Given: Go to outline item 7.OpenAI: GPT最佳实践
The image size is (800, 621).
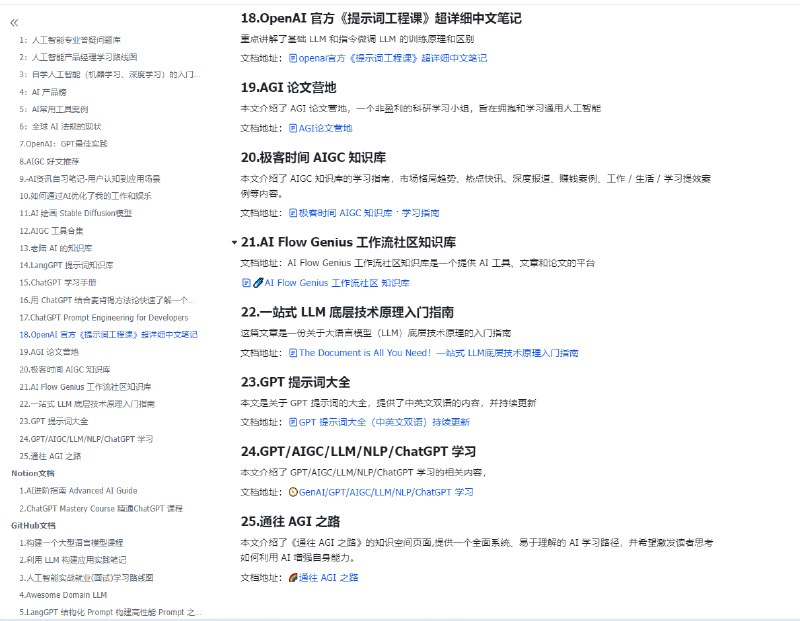Looking at the screenshot, I should pos(63,144).
